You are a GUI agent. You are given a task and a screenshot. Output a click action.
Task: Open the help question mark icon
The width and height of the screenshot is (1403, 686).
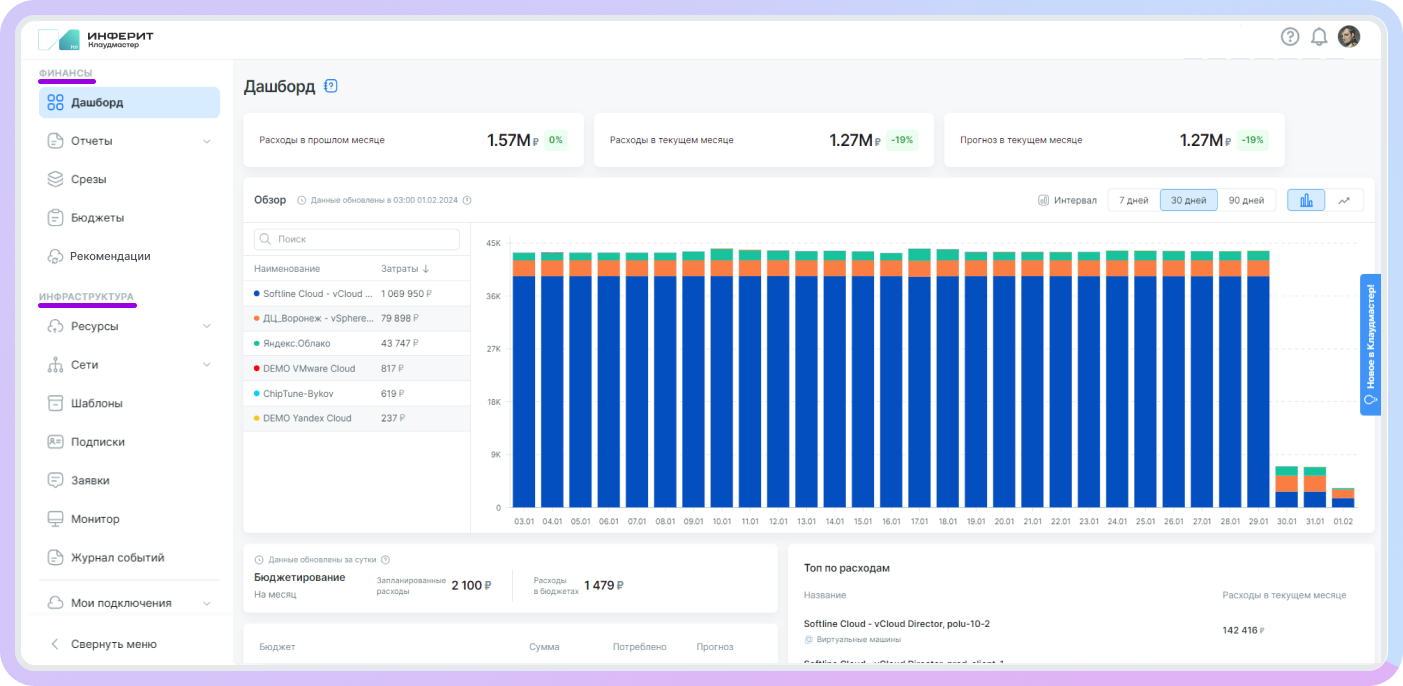[x=1290, y=37]
